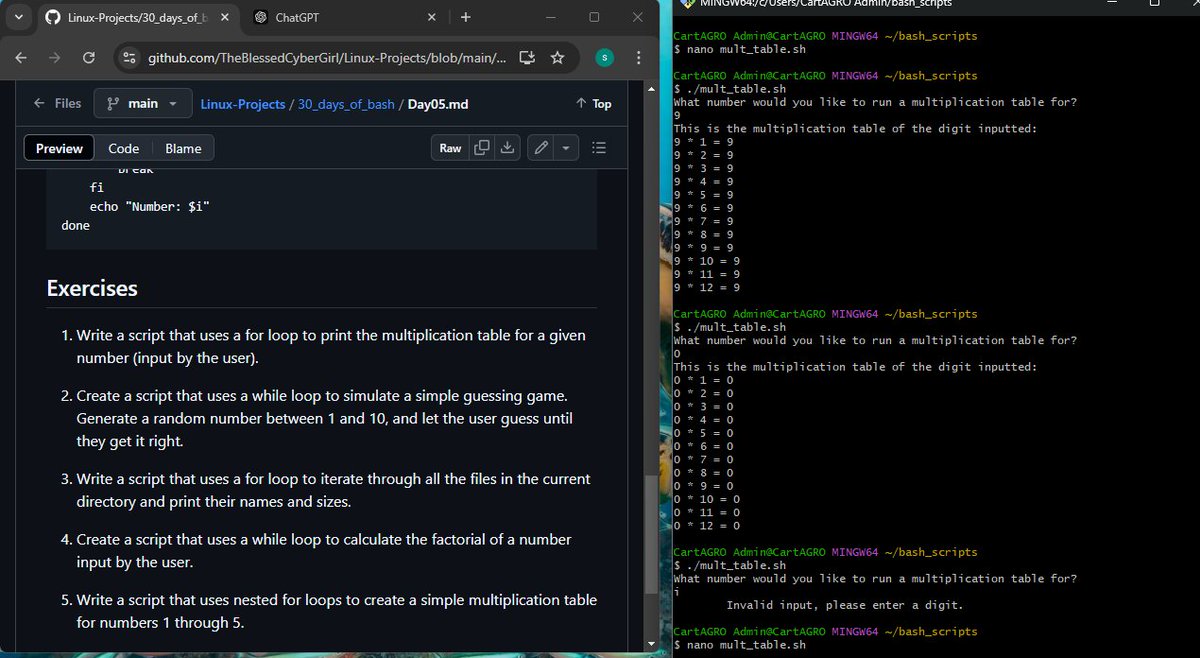Screen dimensions: 1200x658
Task: Switch to the Linux-Projects GitHub tab
Action: pyautogui.click(x=138, y=17)
